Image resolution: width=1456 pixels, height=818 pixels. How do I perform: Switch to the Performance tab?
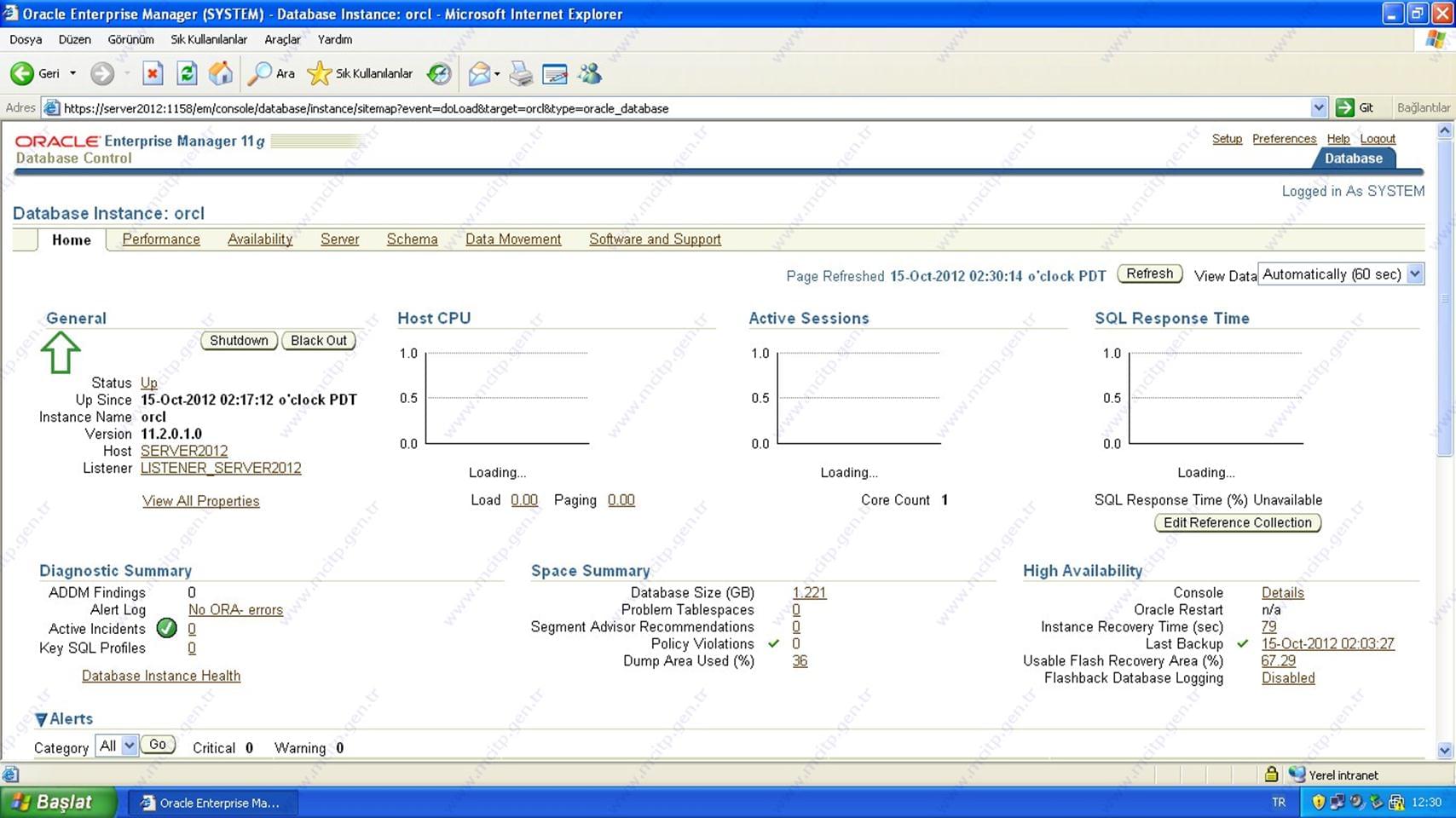(x=161, y=239)
